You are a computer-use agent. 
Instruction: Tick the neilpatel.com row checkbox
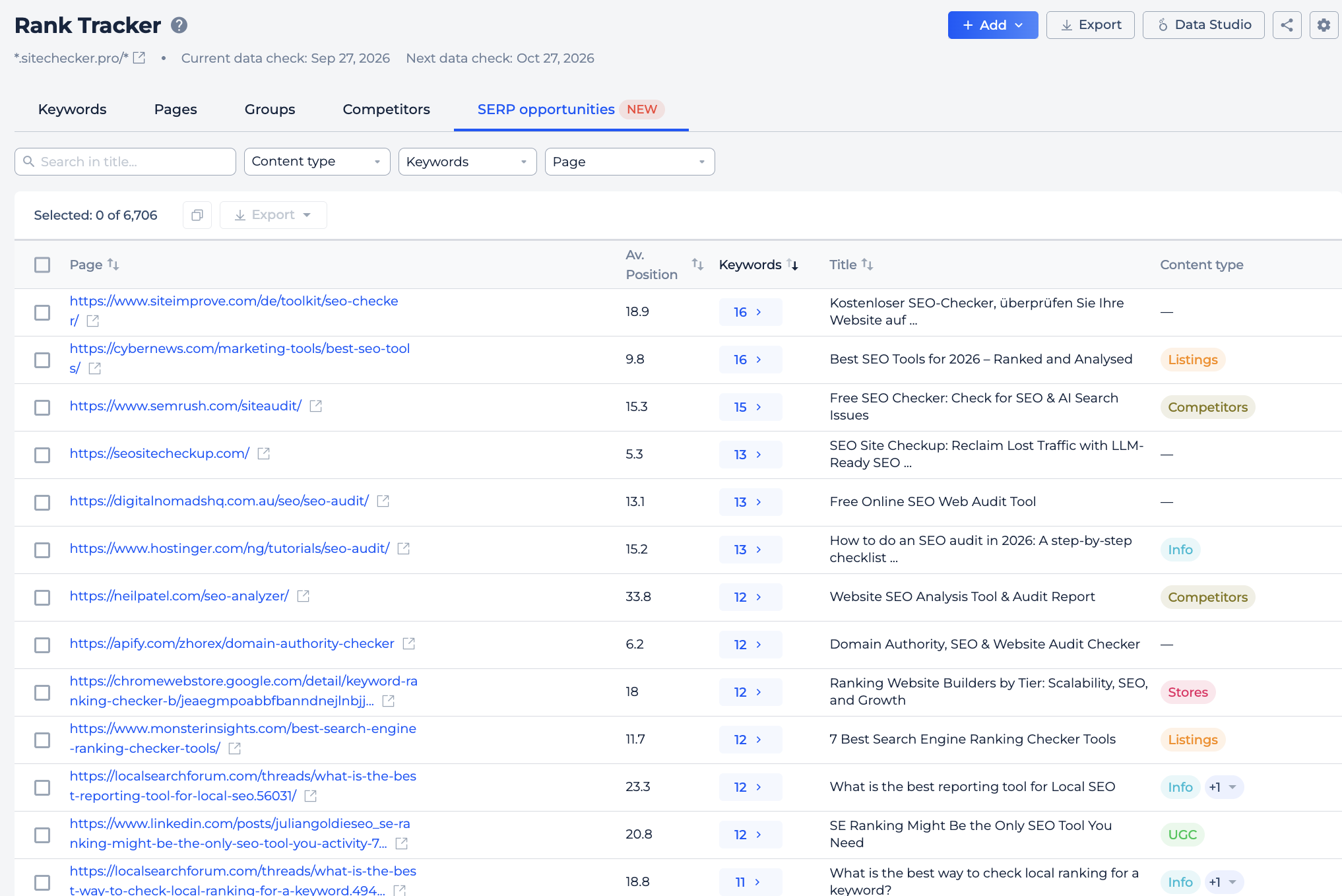click(42, 597)
